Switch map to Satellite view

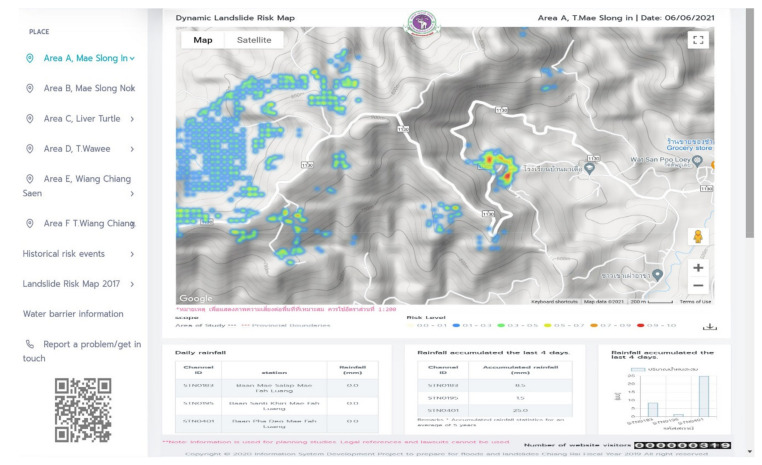point(253,40)
